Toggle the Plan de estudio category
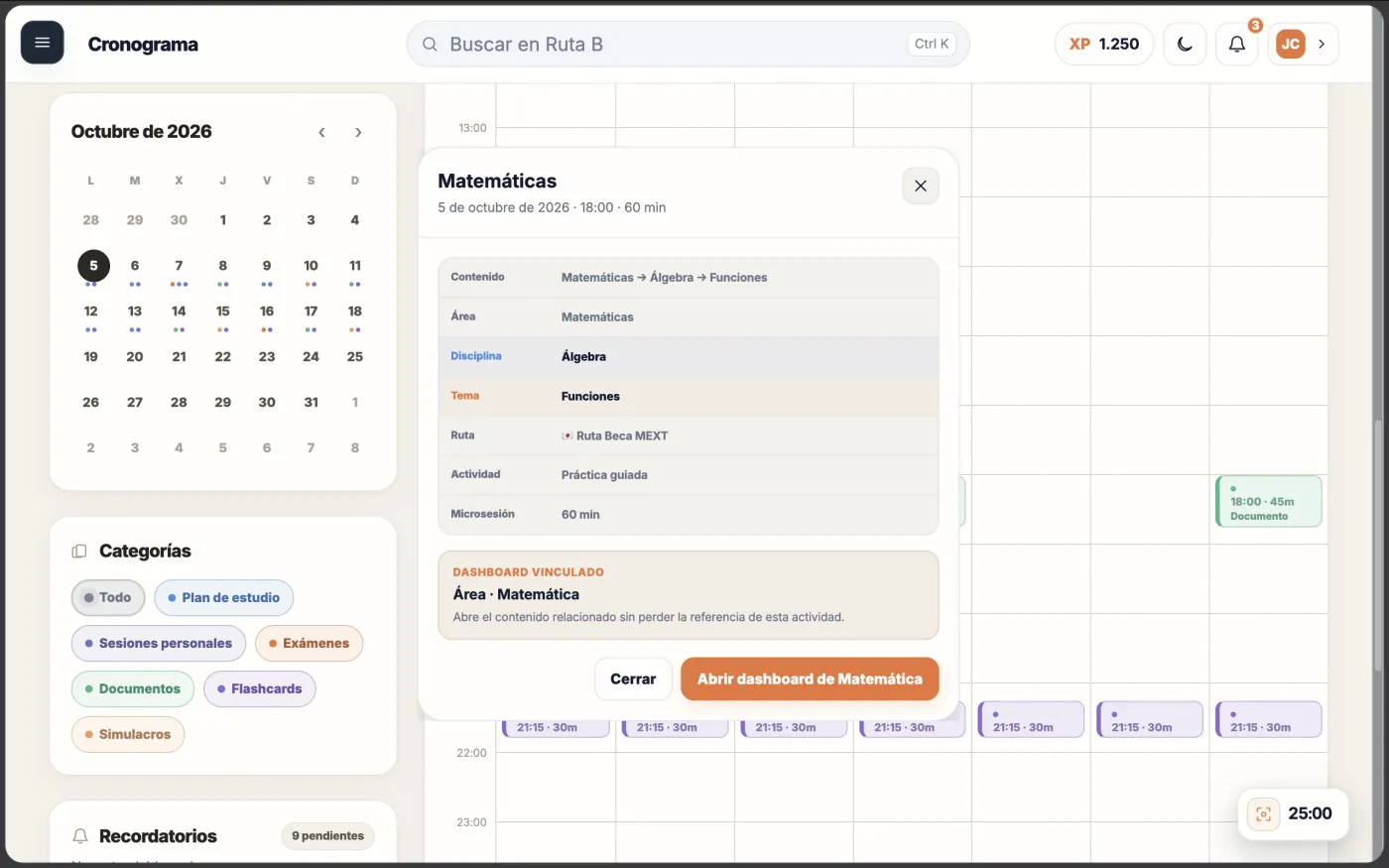Viewport: 1389px width, 868px height. [x=223, y=597]
